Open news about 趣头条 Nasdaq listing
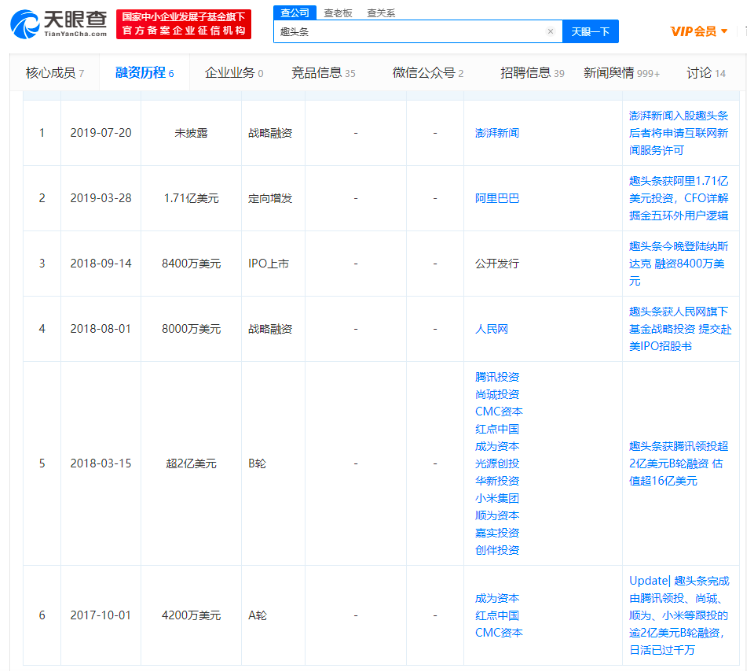This screenshot has width=747, height=671. [x=678, y=263]
